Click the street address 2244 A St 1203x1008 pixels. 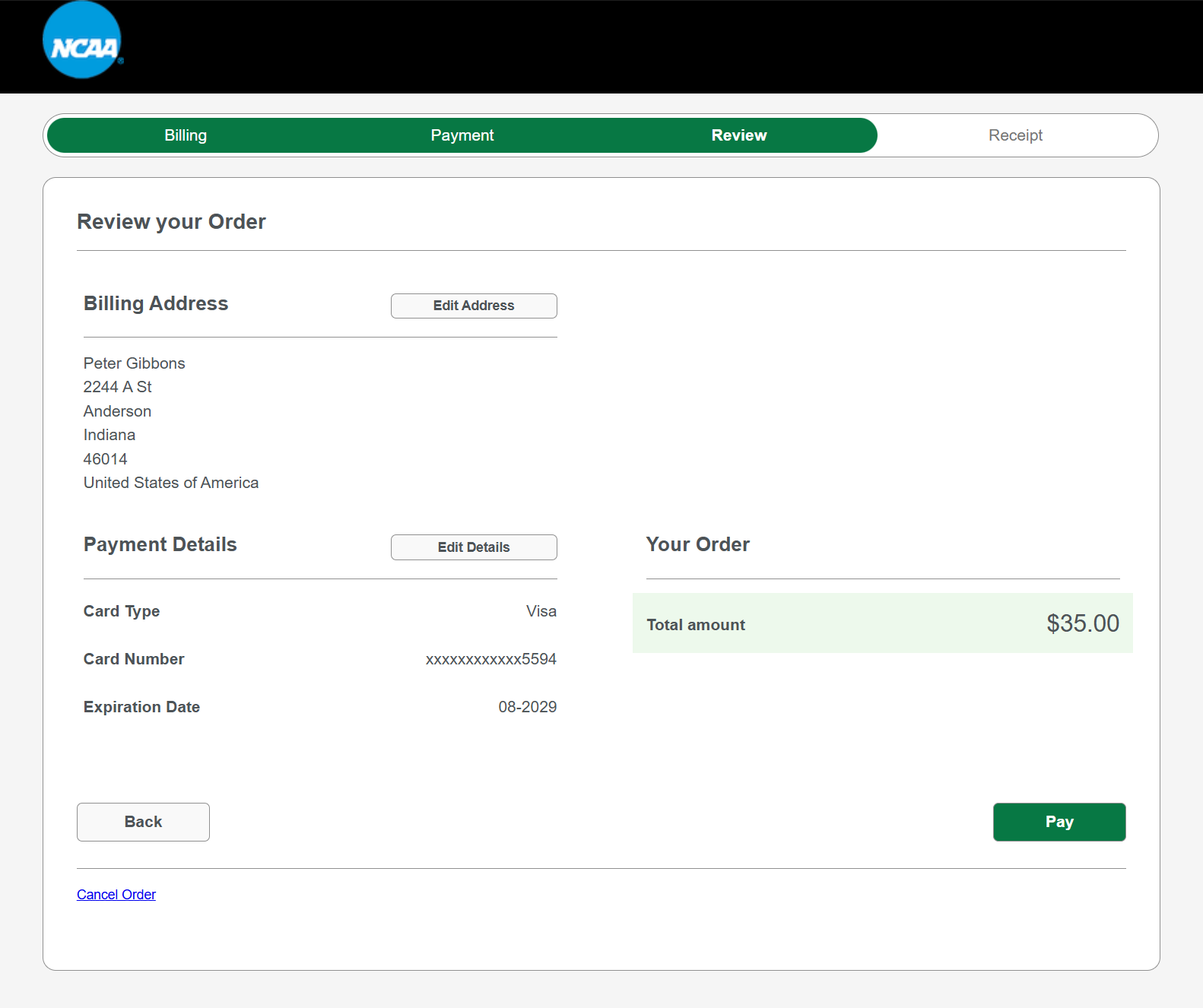pos(118,387)
